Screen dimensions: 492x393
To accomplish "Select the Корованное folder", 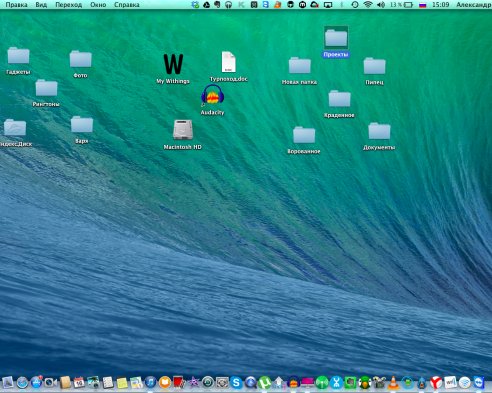I will (x=304, y=140).
